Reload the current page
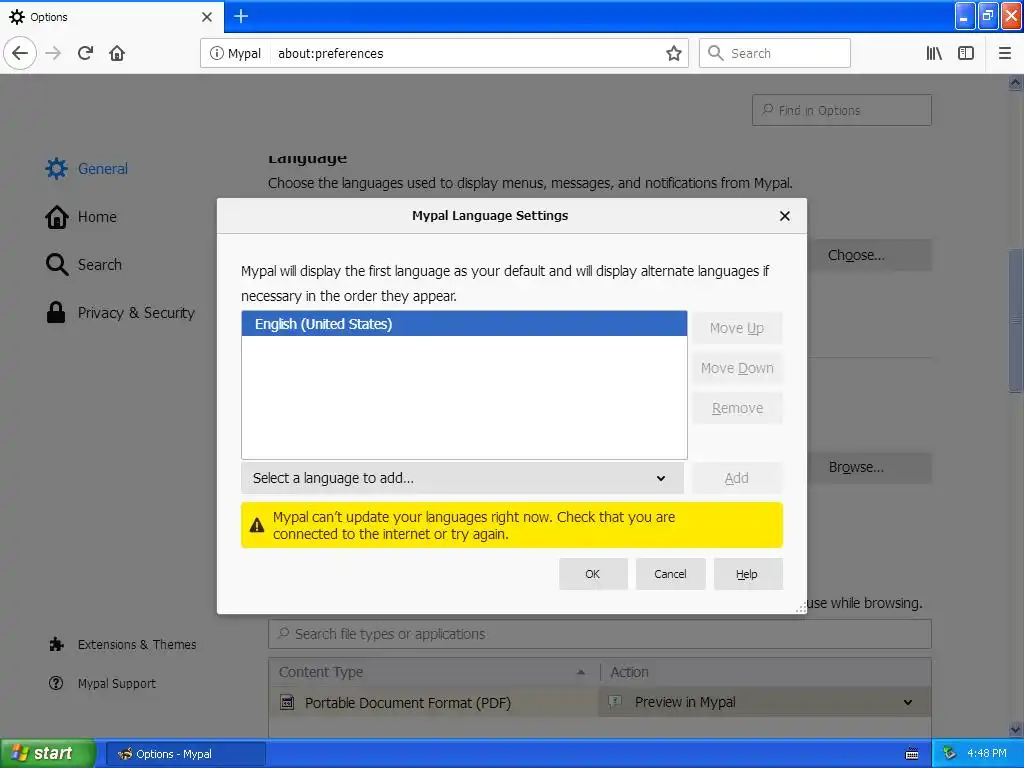This screenshot has width=1024, height=768. [86, 53]
